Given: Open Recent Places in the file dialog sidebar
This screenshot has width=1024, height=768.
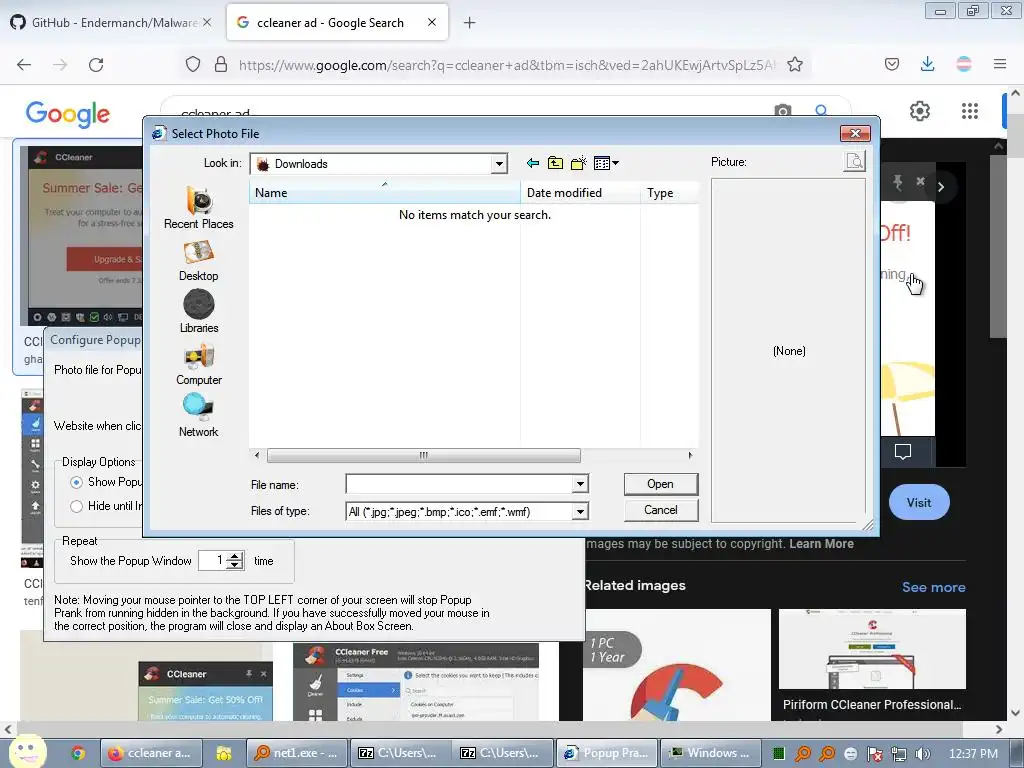Looking at the screenshot, I should [199, 208].
